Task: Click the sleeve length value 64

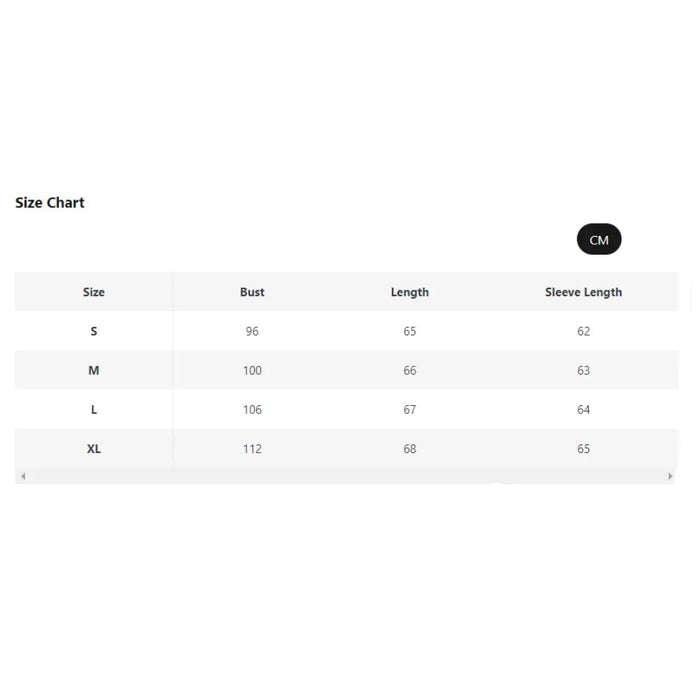Action: (x=583, y=410)
